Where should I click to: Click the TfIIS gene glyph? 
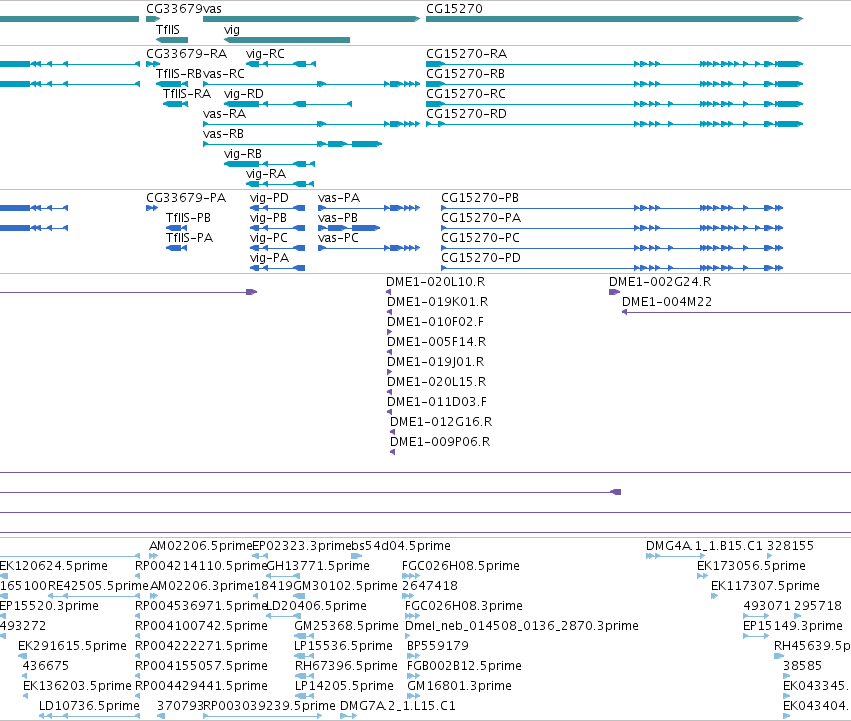tap(172, 40)
